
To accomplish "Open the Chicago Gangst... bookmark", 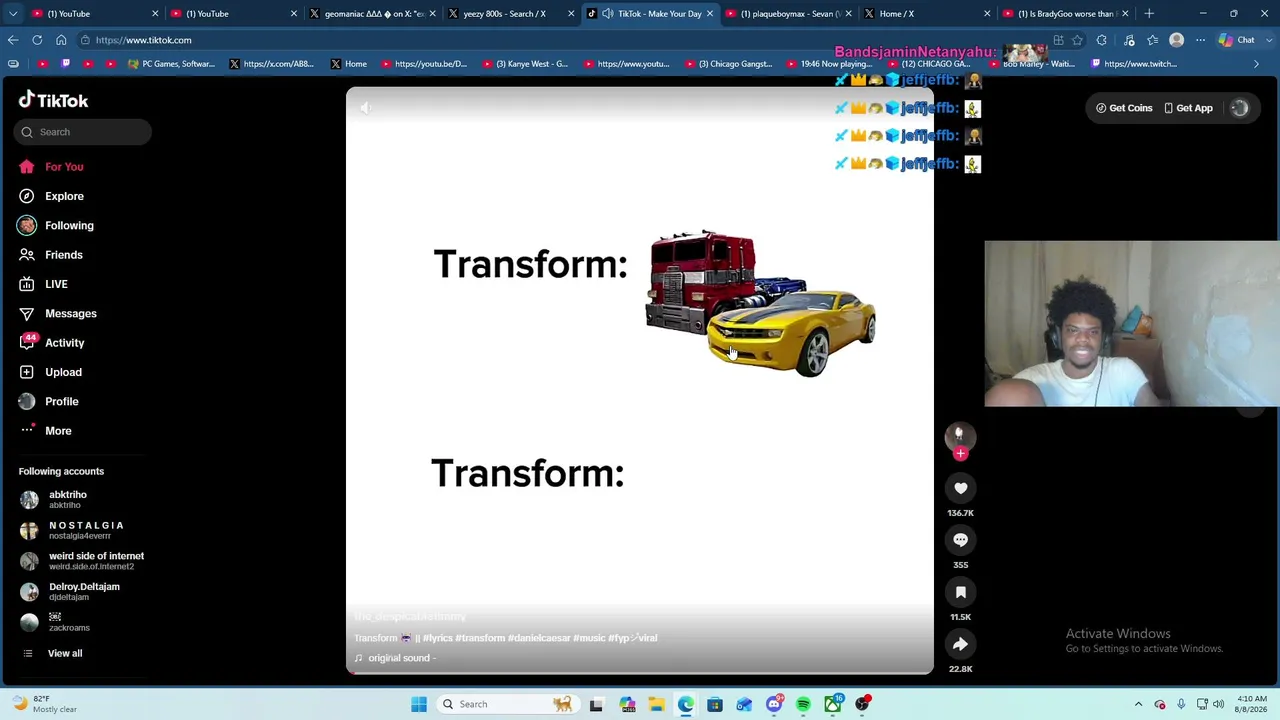I will coord(728,64).
